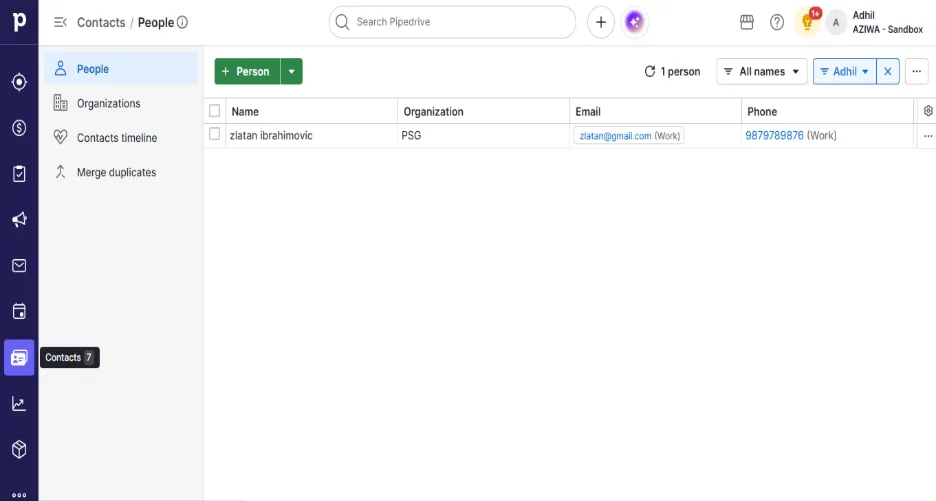Open the column settings gear icon
The width and height of the screenshot is (936, 501).
tap(928, 111)
